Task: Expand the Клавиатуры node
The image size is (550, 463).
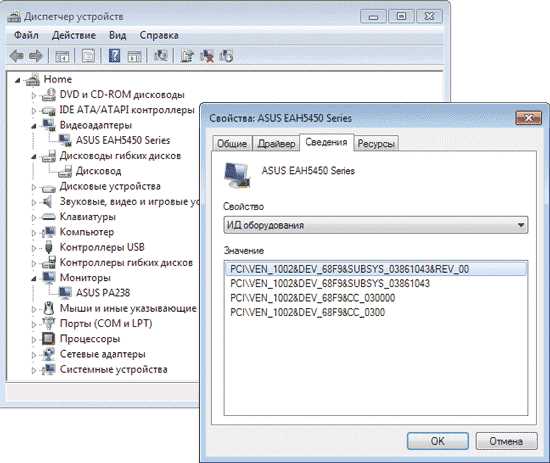Action: [34, 217]
